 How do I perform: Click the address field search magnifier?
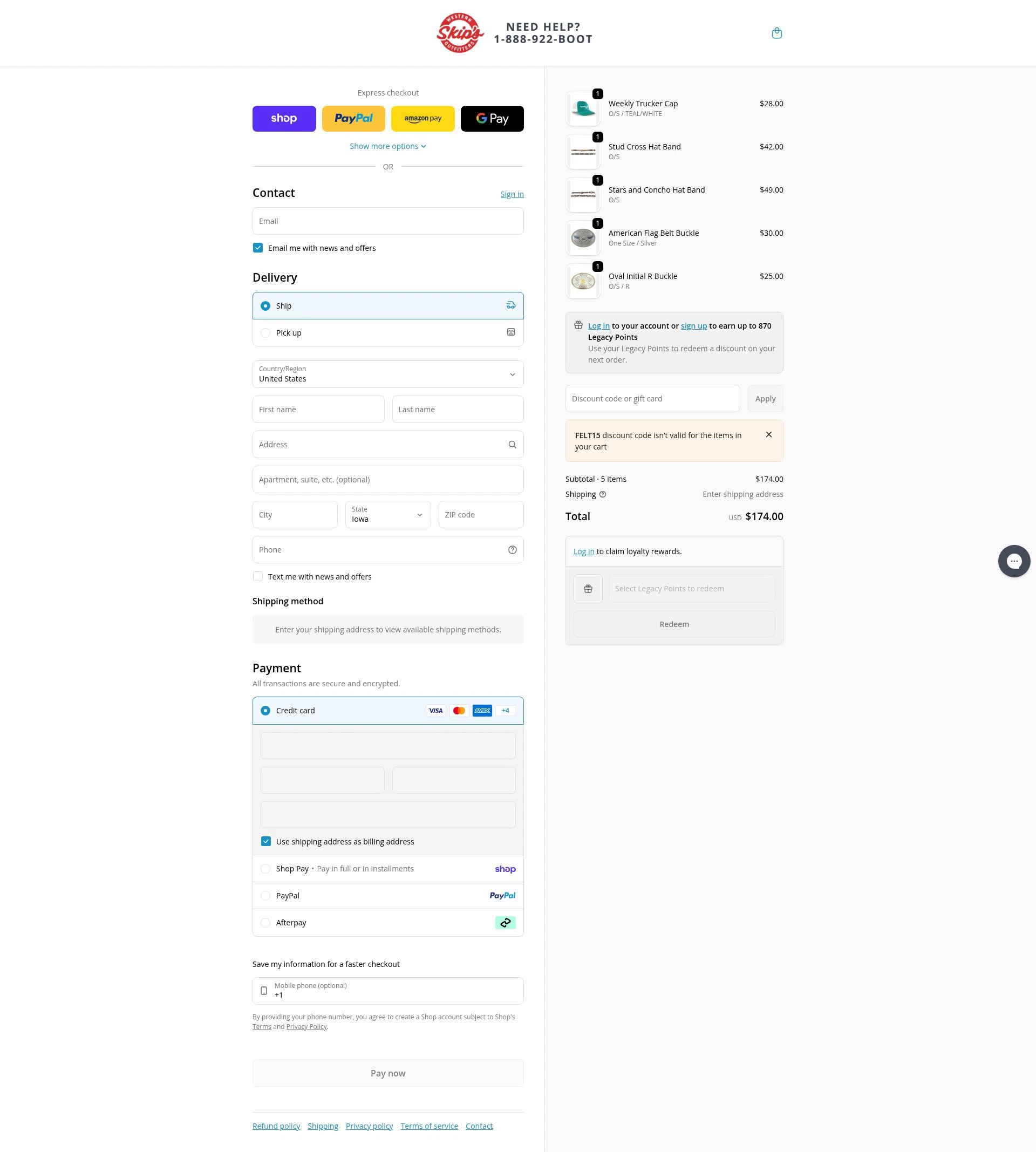click(x=512, y=444)
